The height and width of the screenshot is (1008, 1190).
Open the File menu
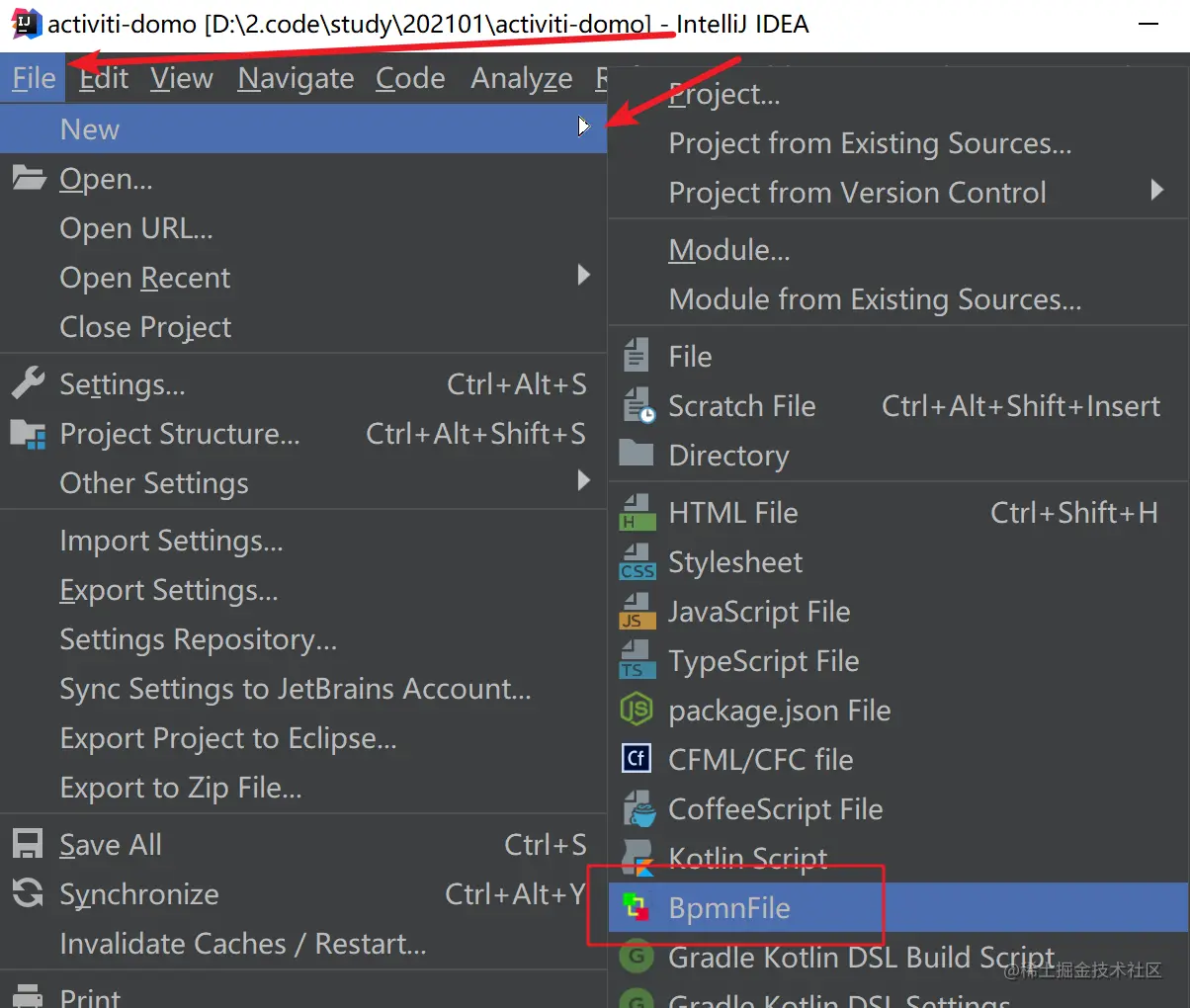(34, 78)
